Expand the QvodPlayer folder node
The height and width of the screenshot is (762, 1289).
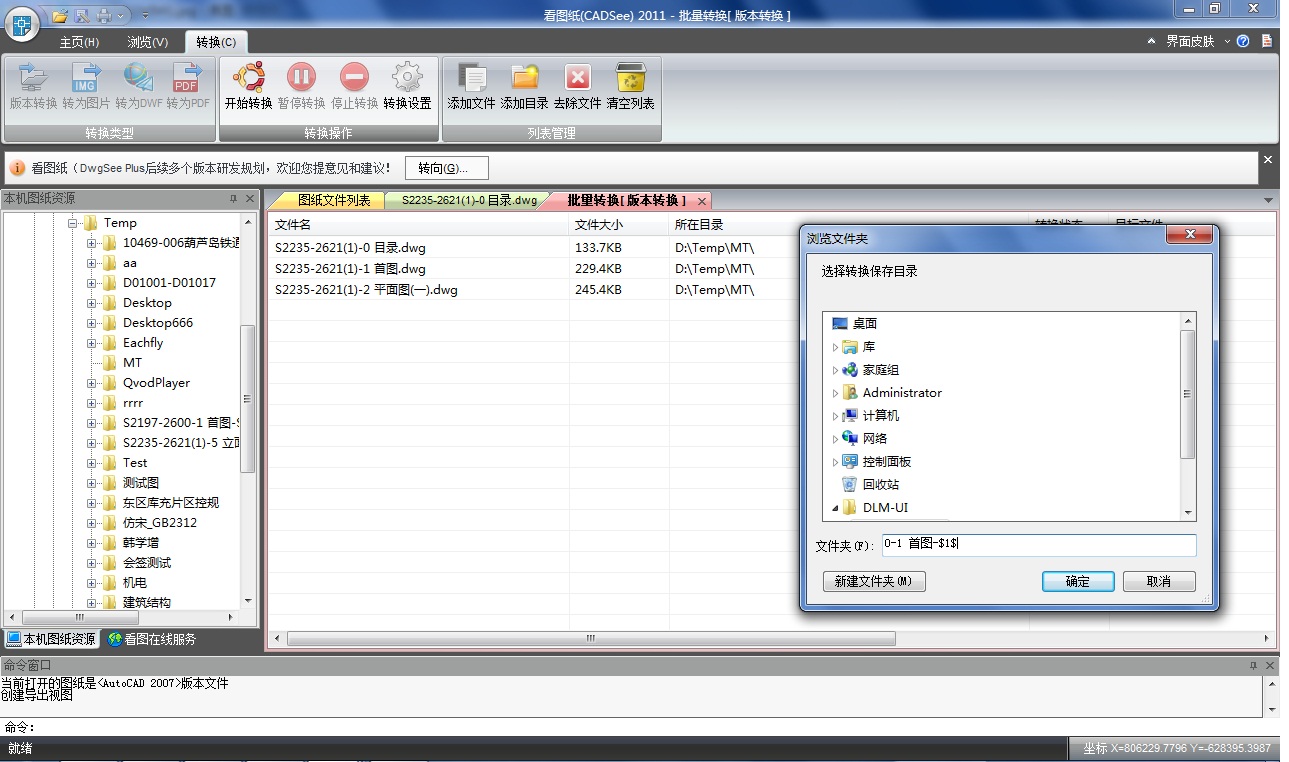(92, 383)
